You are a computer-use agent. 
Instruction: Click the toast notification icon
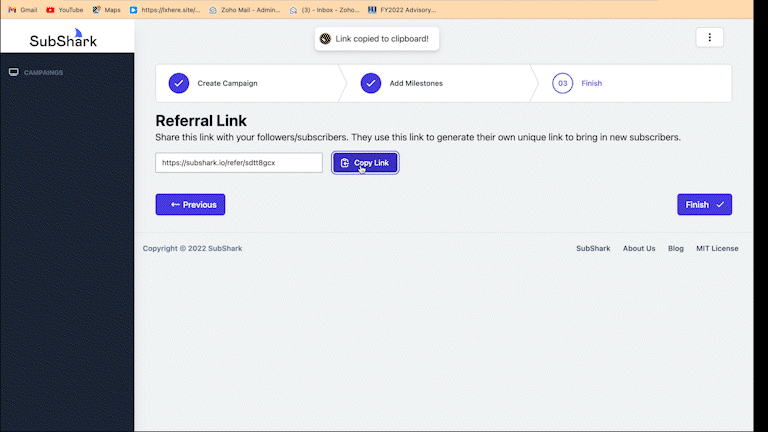pos(325,39)
